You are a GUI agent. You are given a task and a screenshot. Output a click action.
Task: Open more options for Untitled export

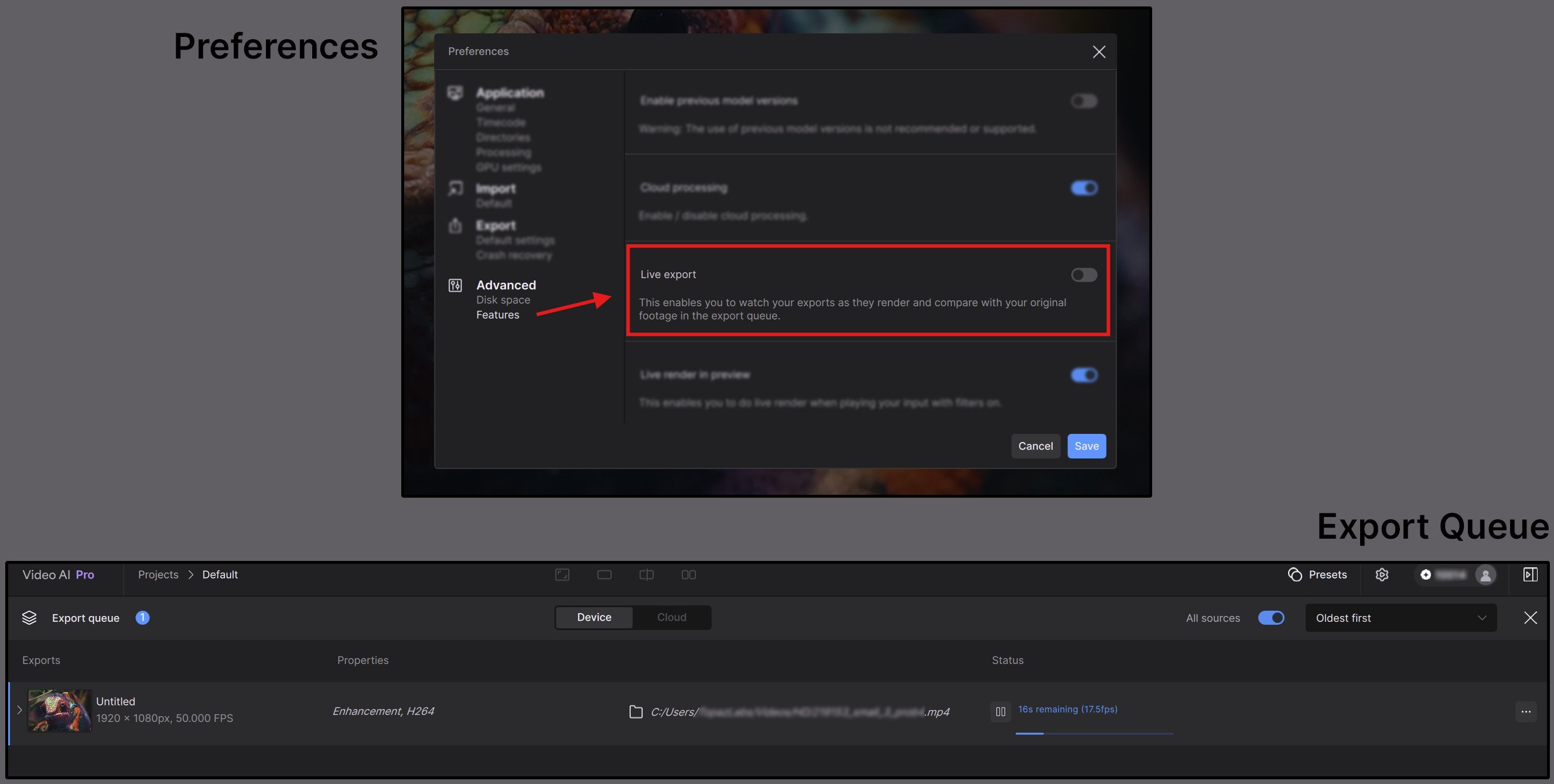click(1525, 711)
